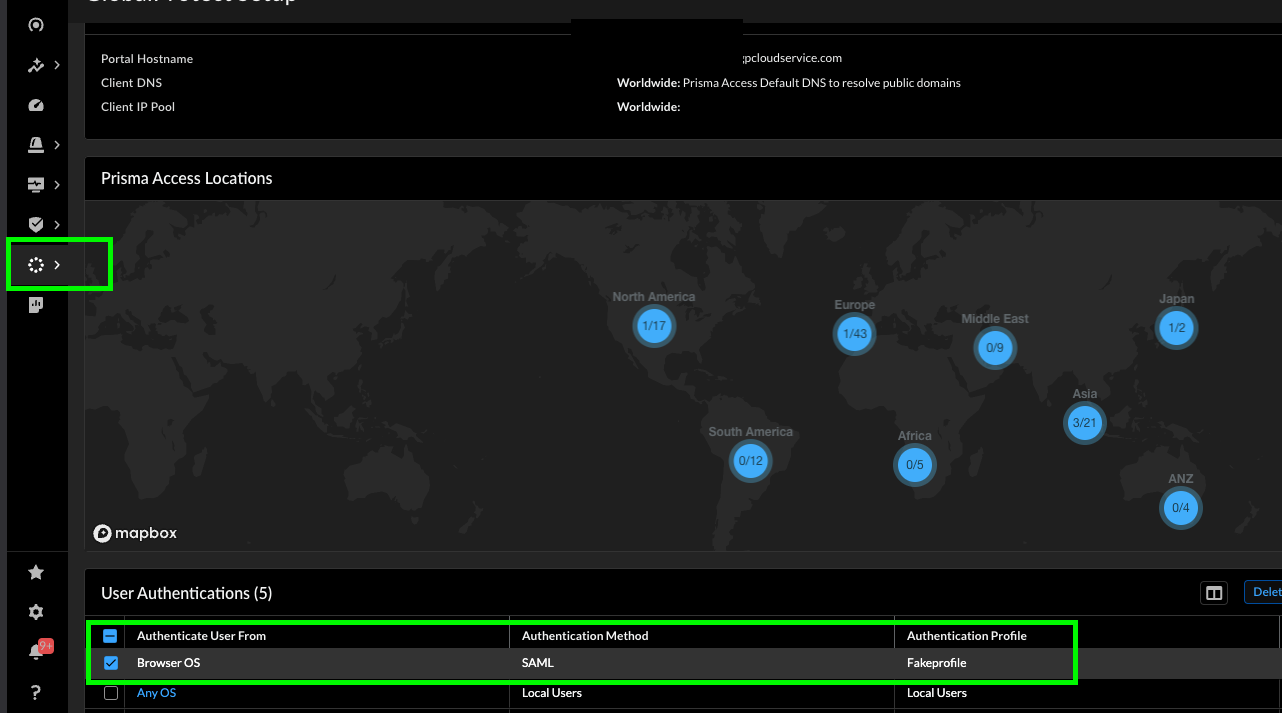Expand the Monitor sidebar chevron
The width and height of the screenshot is (1282, 713).
coord(57,185)
